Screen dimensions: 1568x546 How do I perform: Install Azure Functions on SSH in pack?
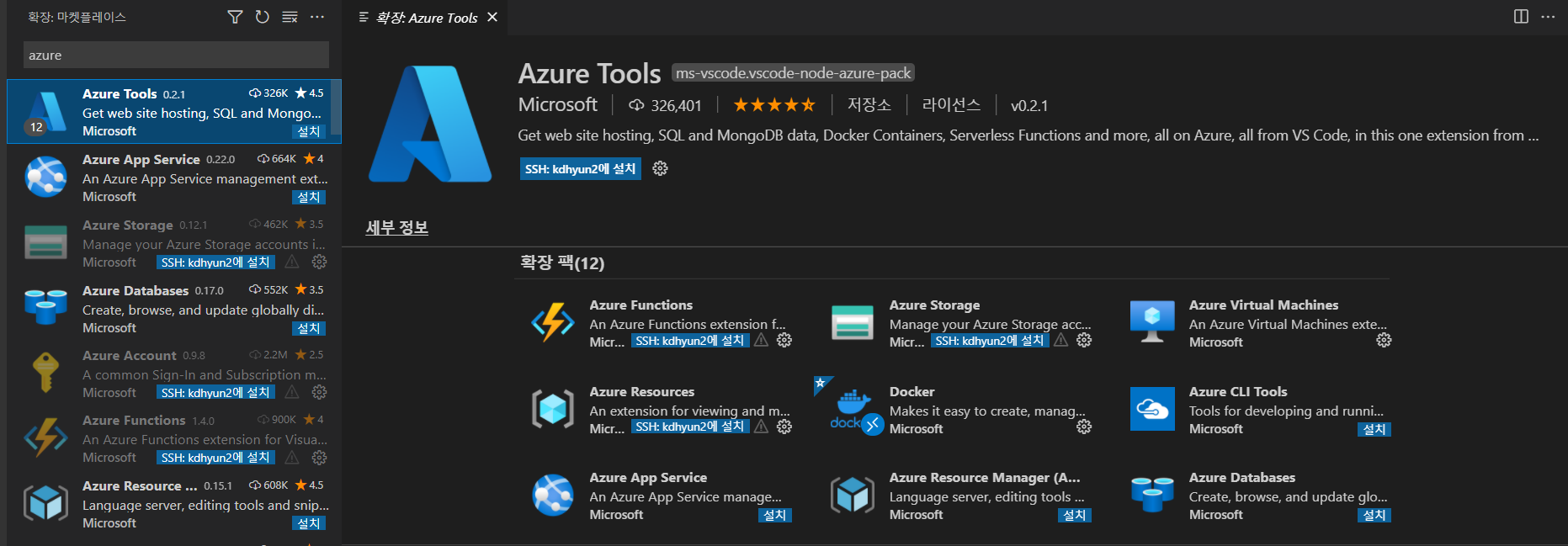click(x=690, y=341)
